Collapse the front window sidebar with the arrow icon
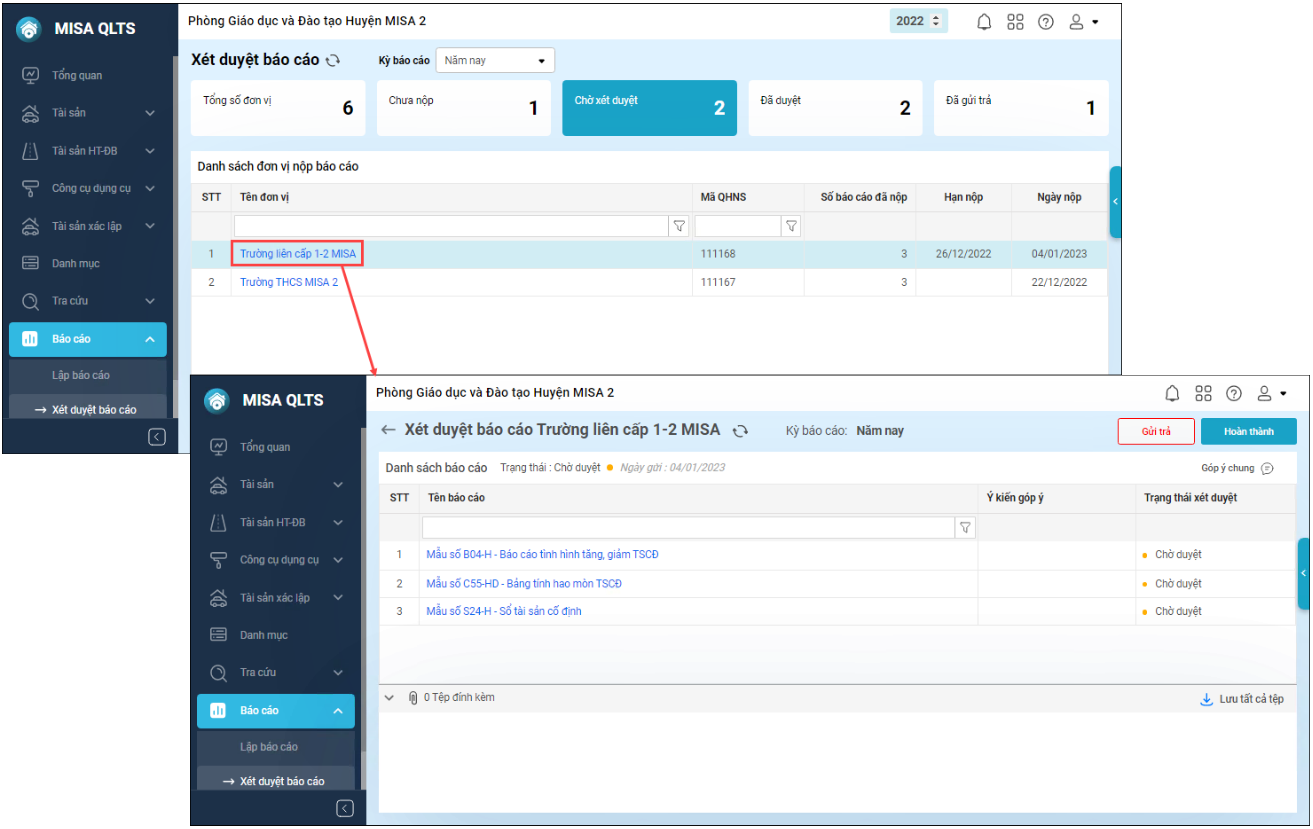Image resolution: width=1313 pixels, height=829 pixels. [x=344, y=808]
